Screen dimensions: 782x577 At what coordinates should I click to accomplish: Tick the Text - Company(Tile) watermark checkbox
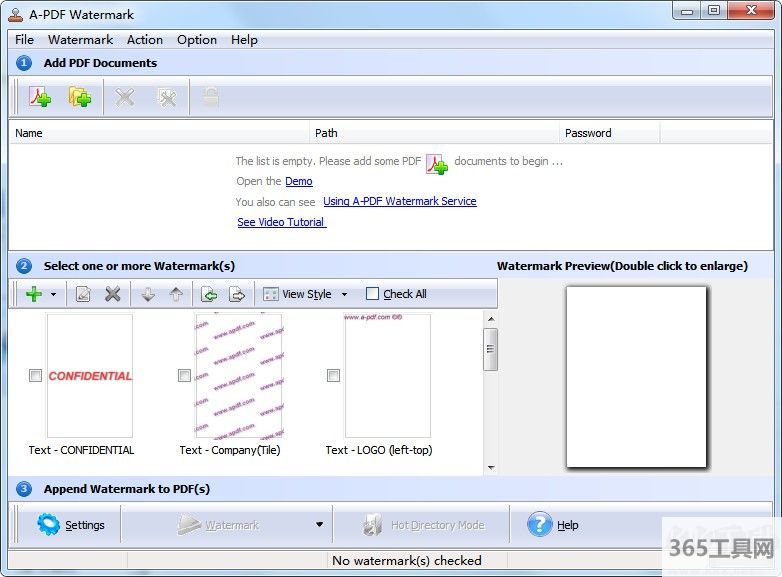tap(184, 376)
